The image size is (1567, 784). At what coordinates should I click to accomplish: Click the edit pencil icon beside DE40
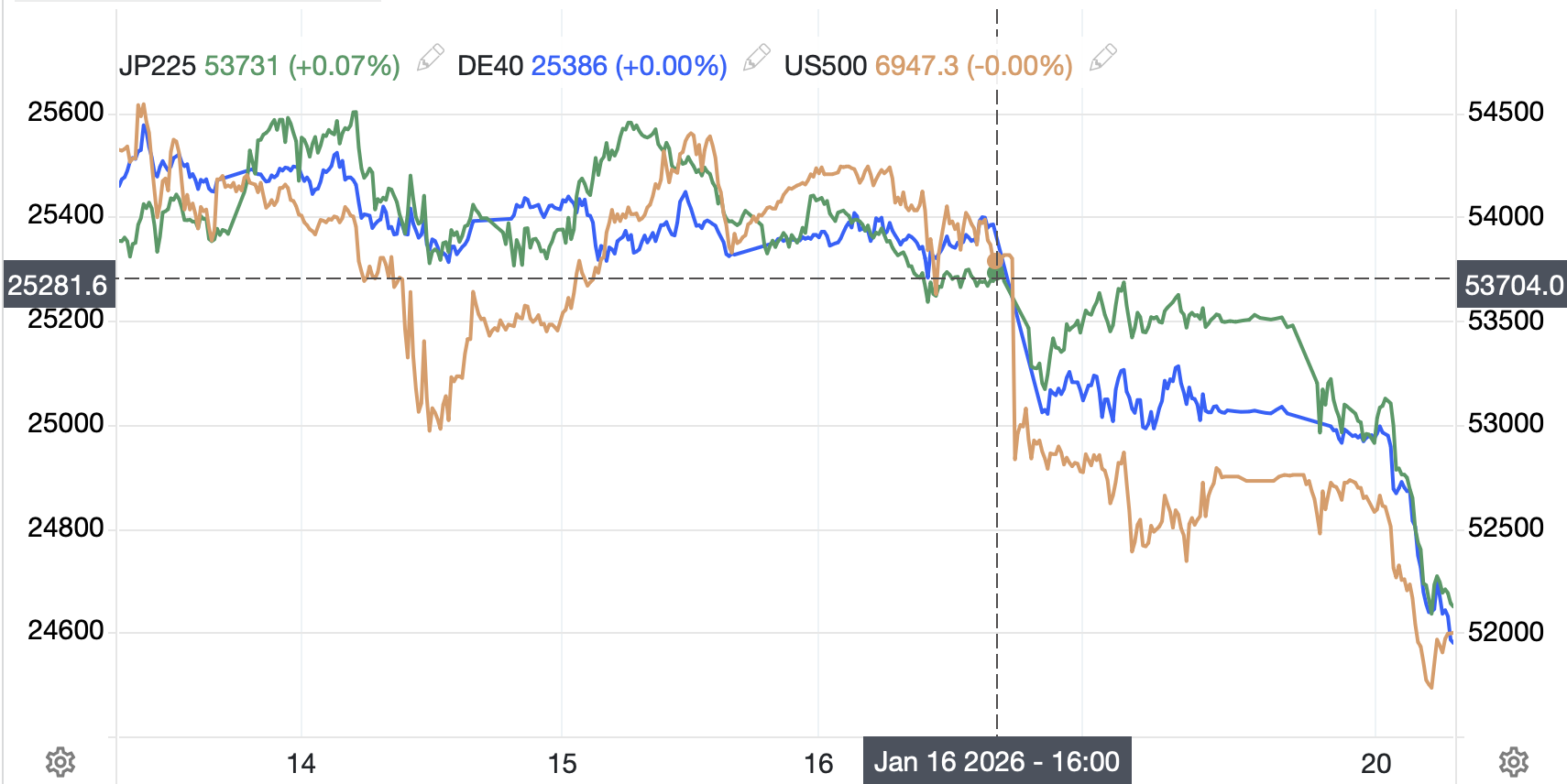click(x=756, y=59)
